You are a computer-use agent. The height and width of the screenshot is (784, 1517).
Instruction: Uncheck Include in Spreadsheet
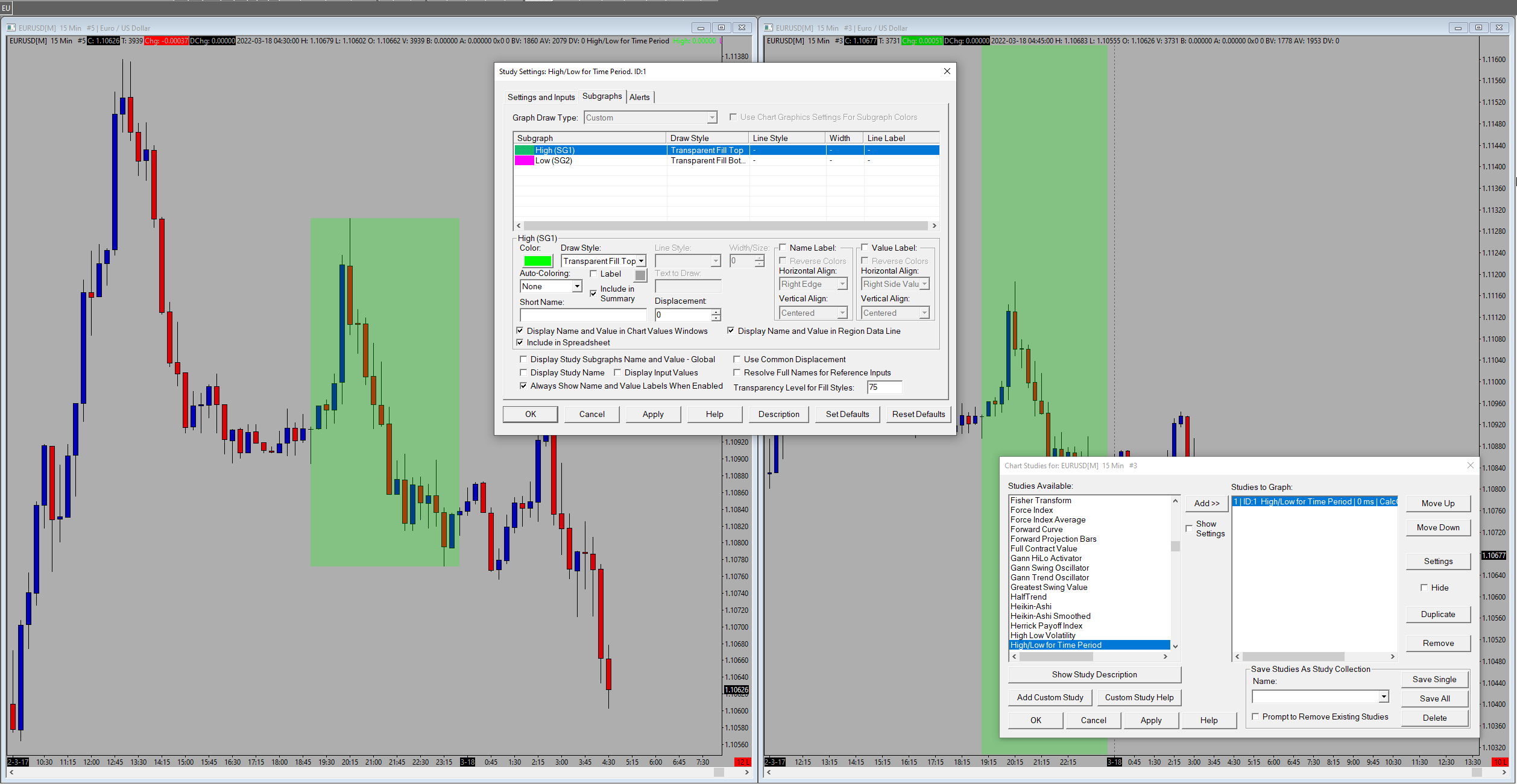pos(520,342)
